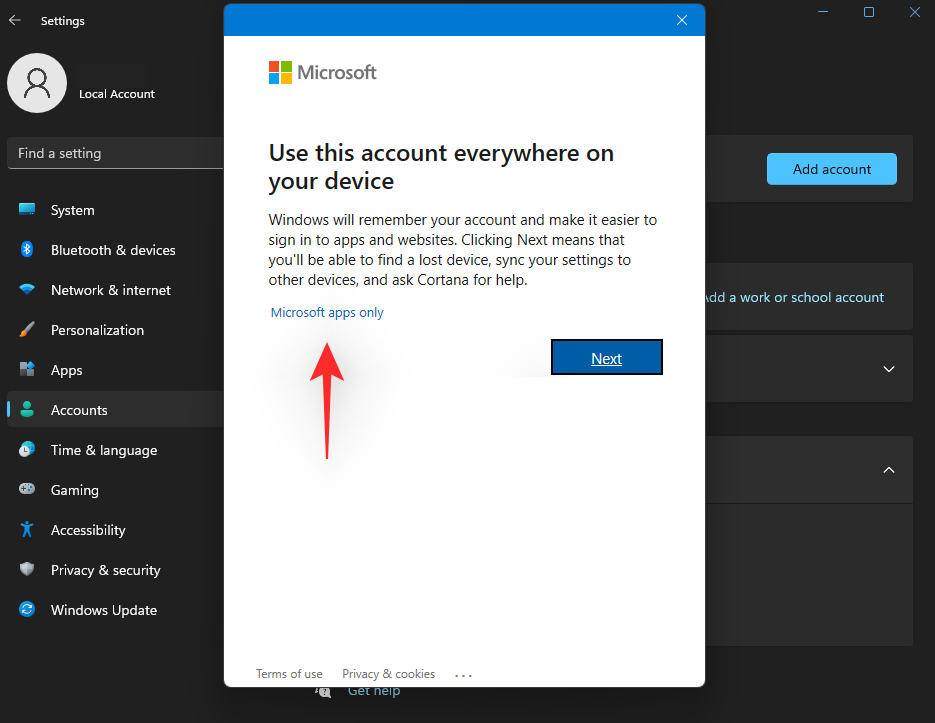Image resolution: width=935 pixels, height=723 pixels.
Task: Click the Network & internet Wi-Fi icon
Action: click(27, 290)
